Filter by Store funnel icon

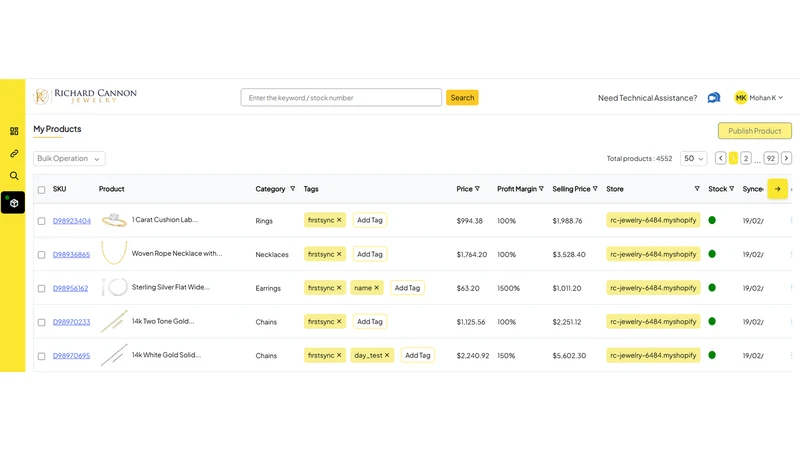697,189
